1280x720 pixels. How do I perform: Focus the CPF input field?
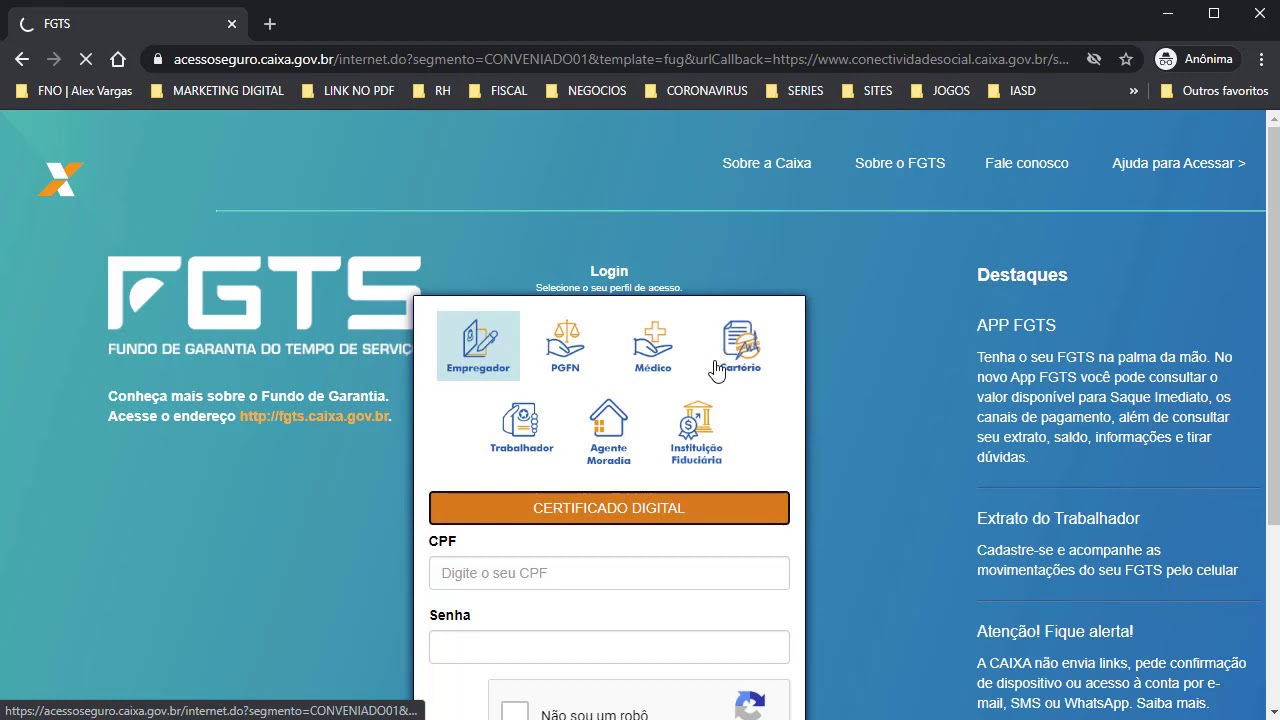[x=609, y=573]
